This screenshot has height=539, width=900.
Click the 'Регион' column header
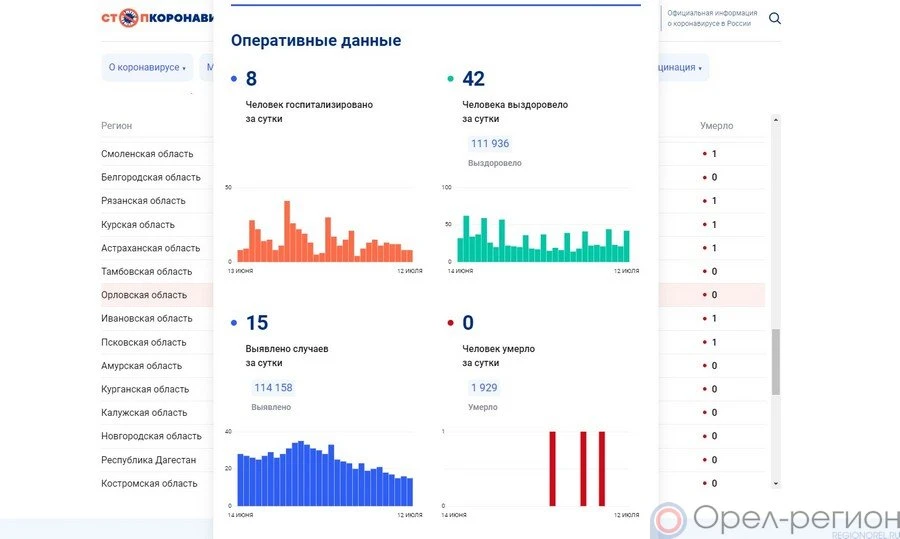pos(116,126)
